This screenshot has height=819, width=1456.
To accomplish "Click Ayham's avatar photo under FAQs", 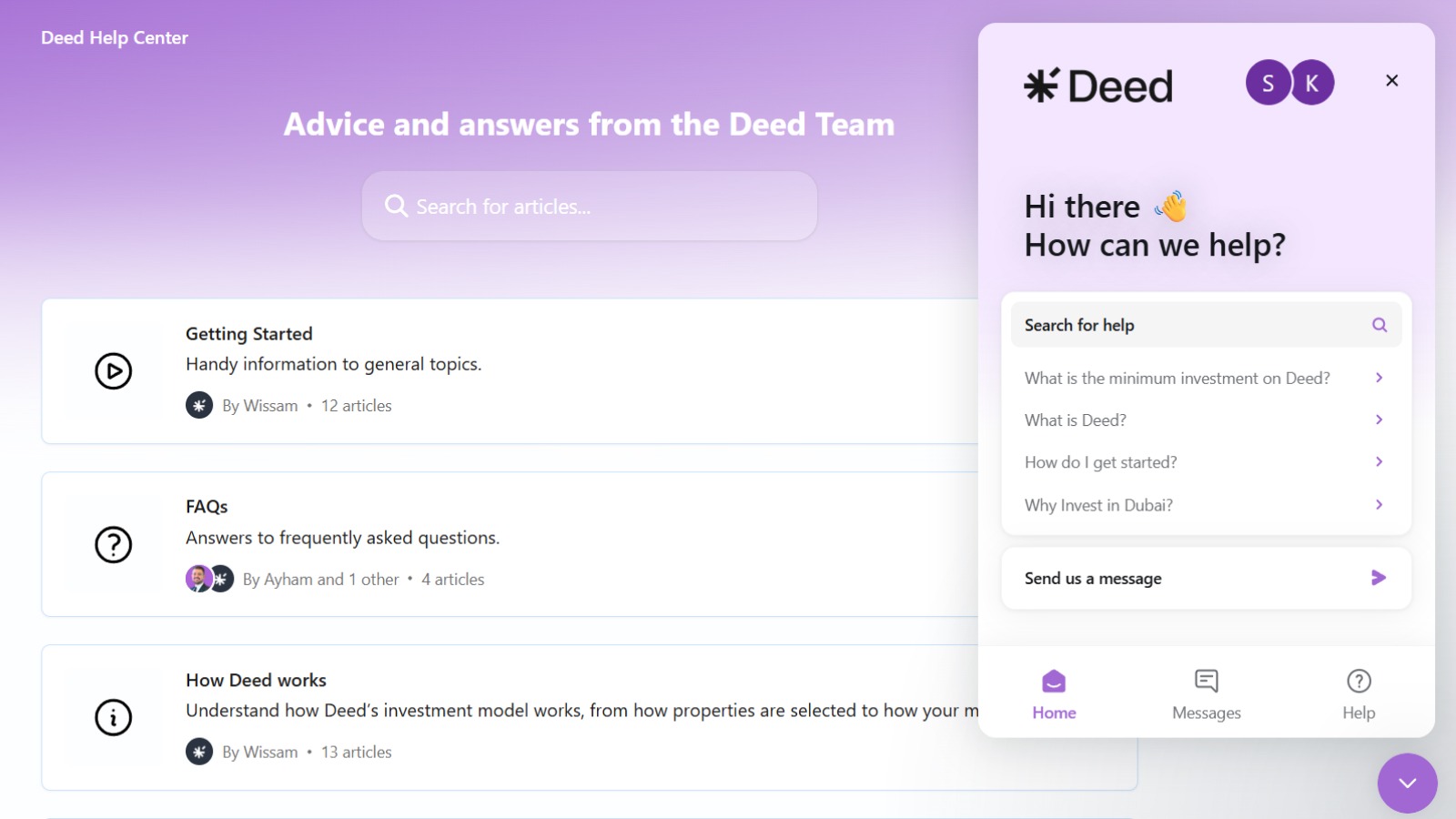I will (197, 578).
